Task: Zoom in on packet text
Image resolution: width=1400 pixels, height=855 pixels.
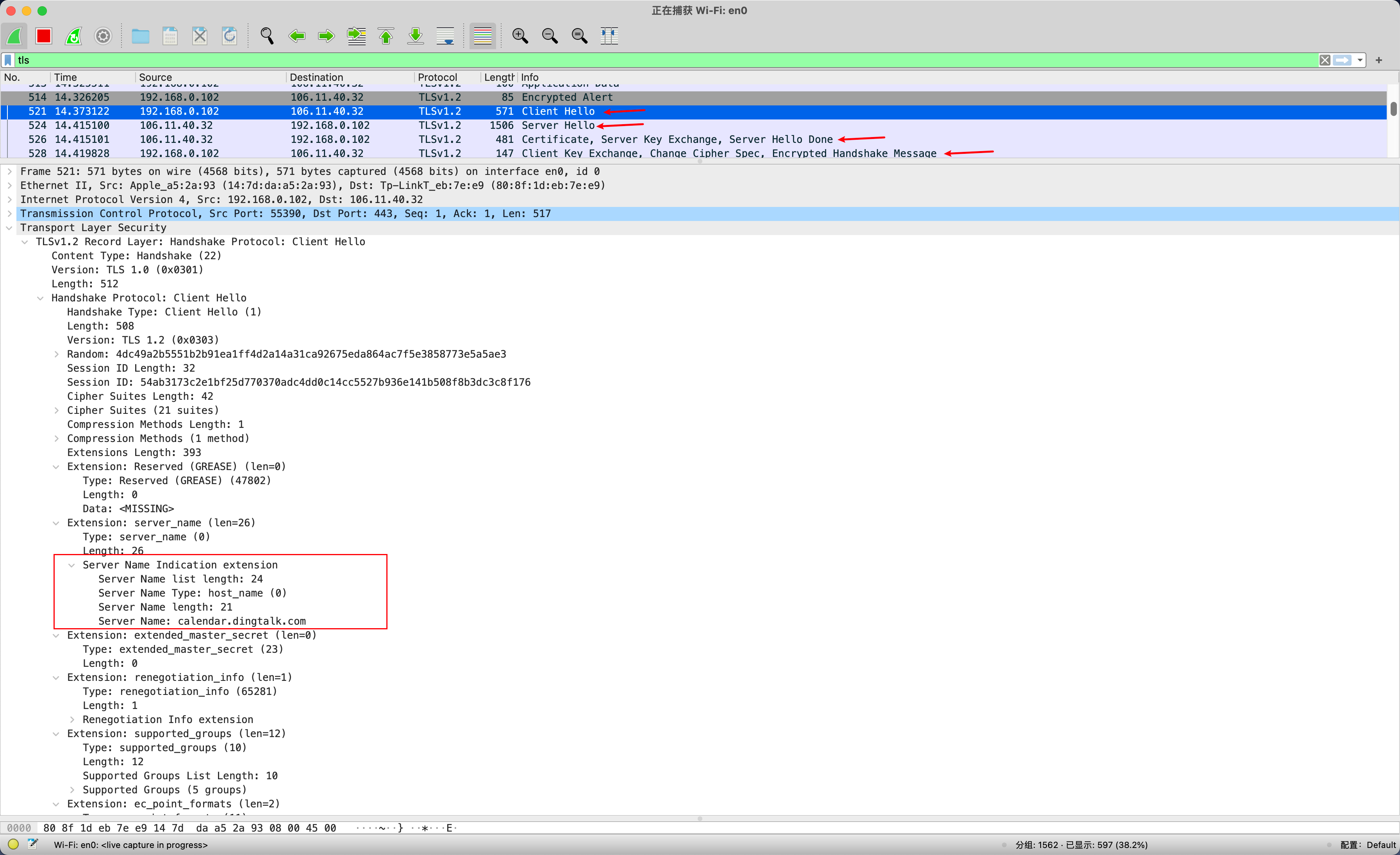Action: [x=520, y=36]
